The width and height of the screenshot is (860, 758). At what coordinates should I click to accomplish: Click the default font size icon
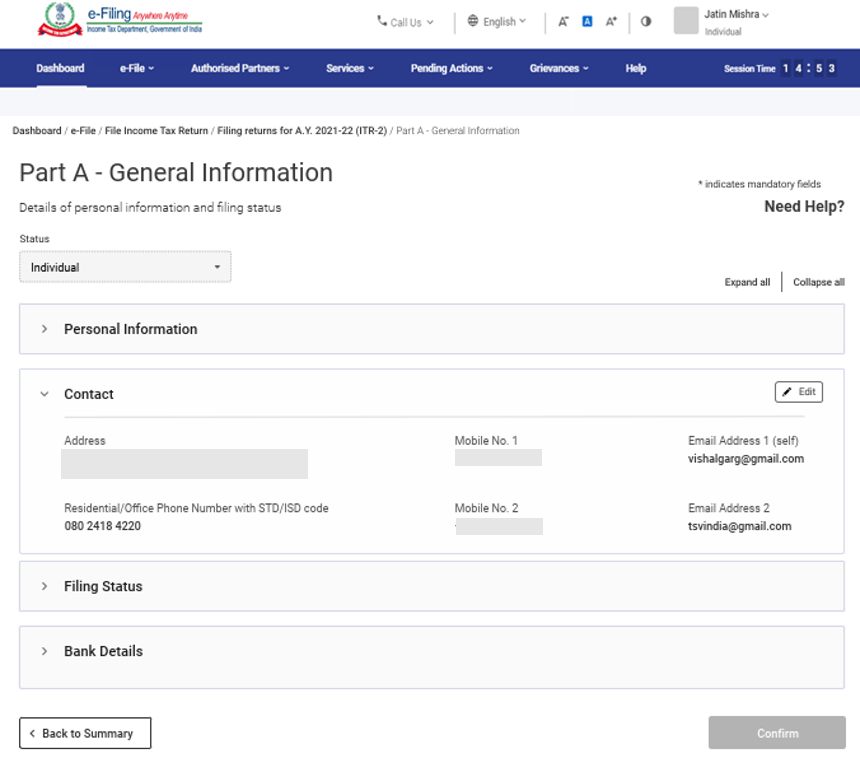(x=587, y=22)
